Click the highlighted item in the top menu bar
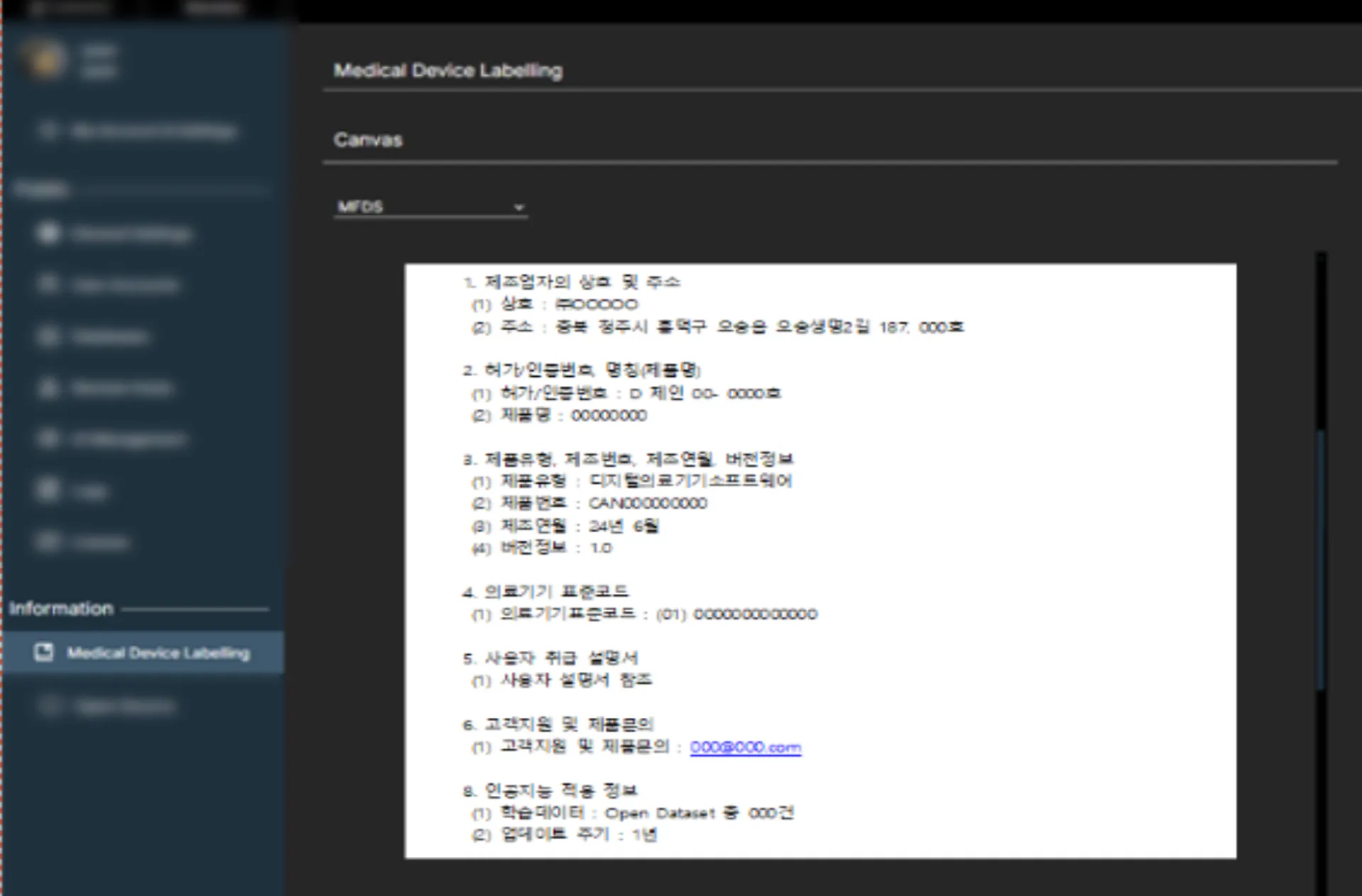Viewport: 1362px width, 896px height. (x=213, y=9)
